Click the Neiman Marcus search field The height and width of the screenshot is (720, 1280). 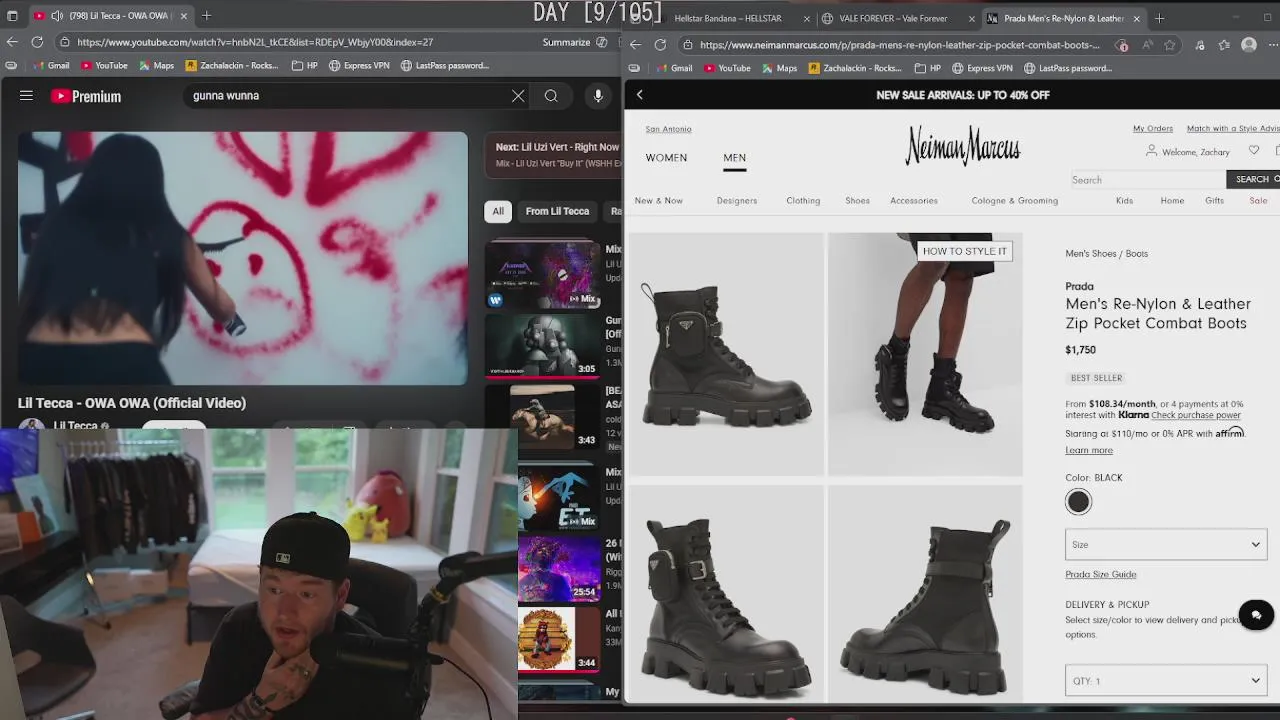point(1146,180)
